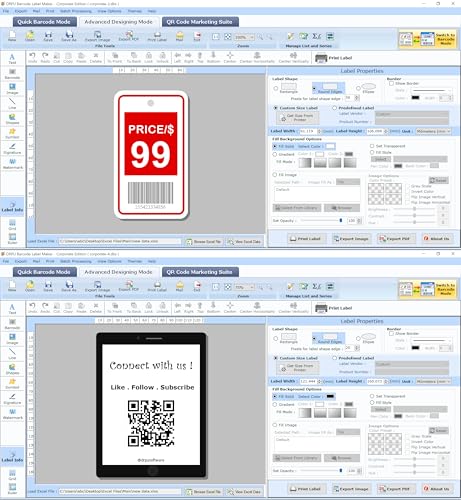Click the Delete icon in top window

(96, 57)
